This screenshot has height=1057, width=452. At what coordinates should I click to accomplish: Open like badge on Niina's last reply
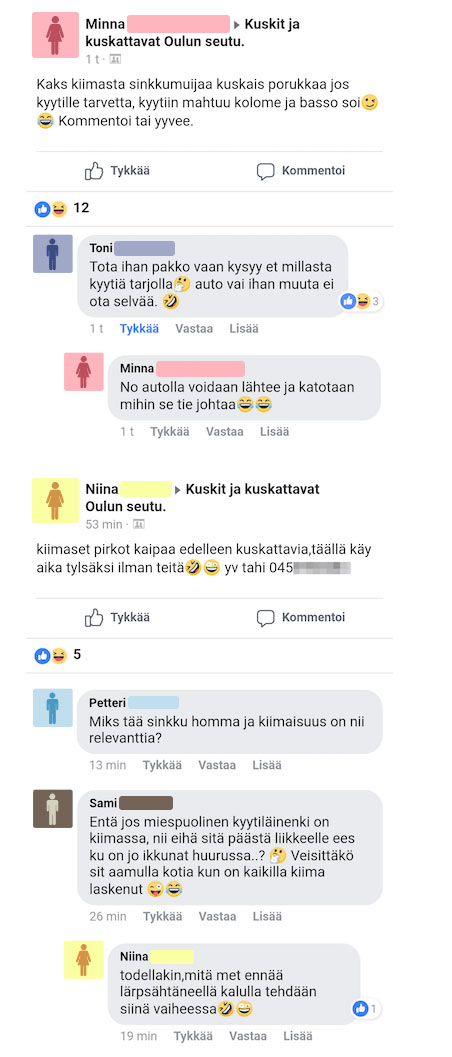point(366,1009)
